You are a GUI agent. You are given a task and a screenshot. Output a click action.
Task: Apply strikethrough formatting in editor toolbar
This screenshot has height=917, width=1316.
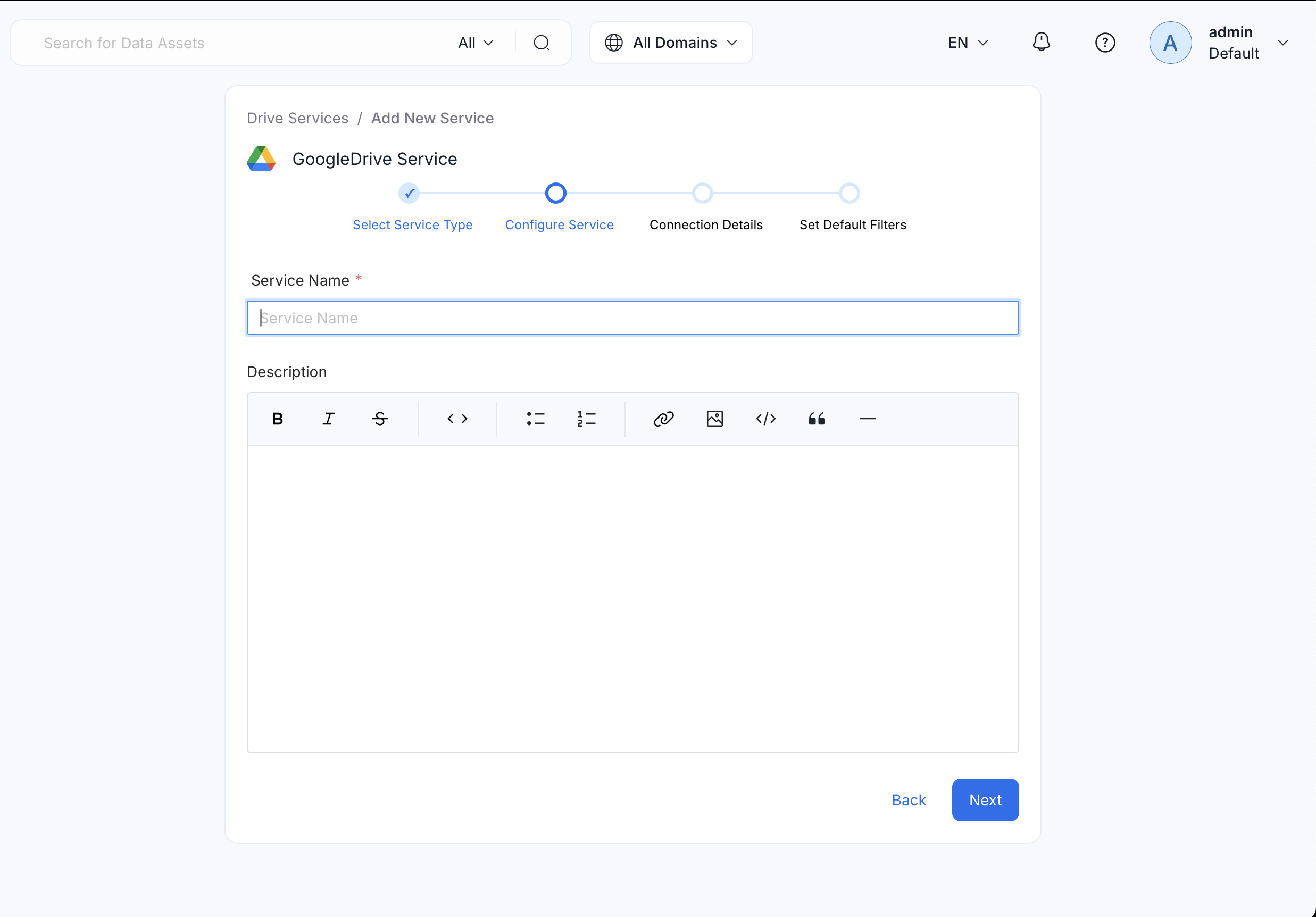379,419
